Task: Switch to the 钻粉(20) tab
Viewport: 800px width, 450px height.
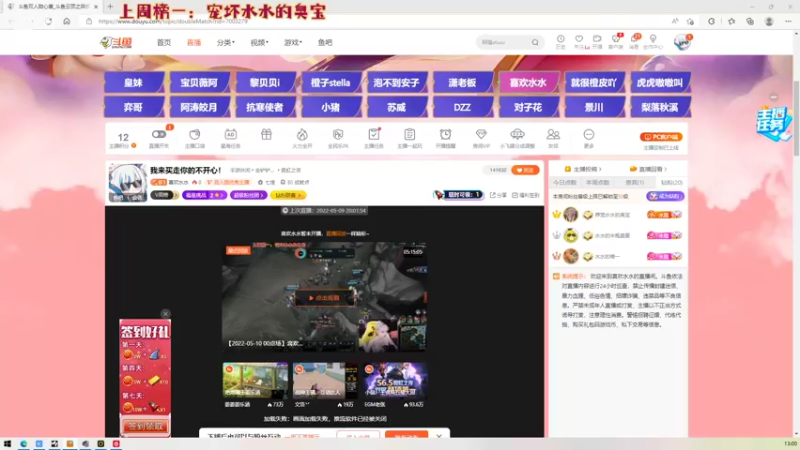Action: (x=671, y=182)
